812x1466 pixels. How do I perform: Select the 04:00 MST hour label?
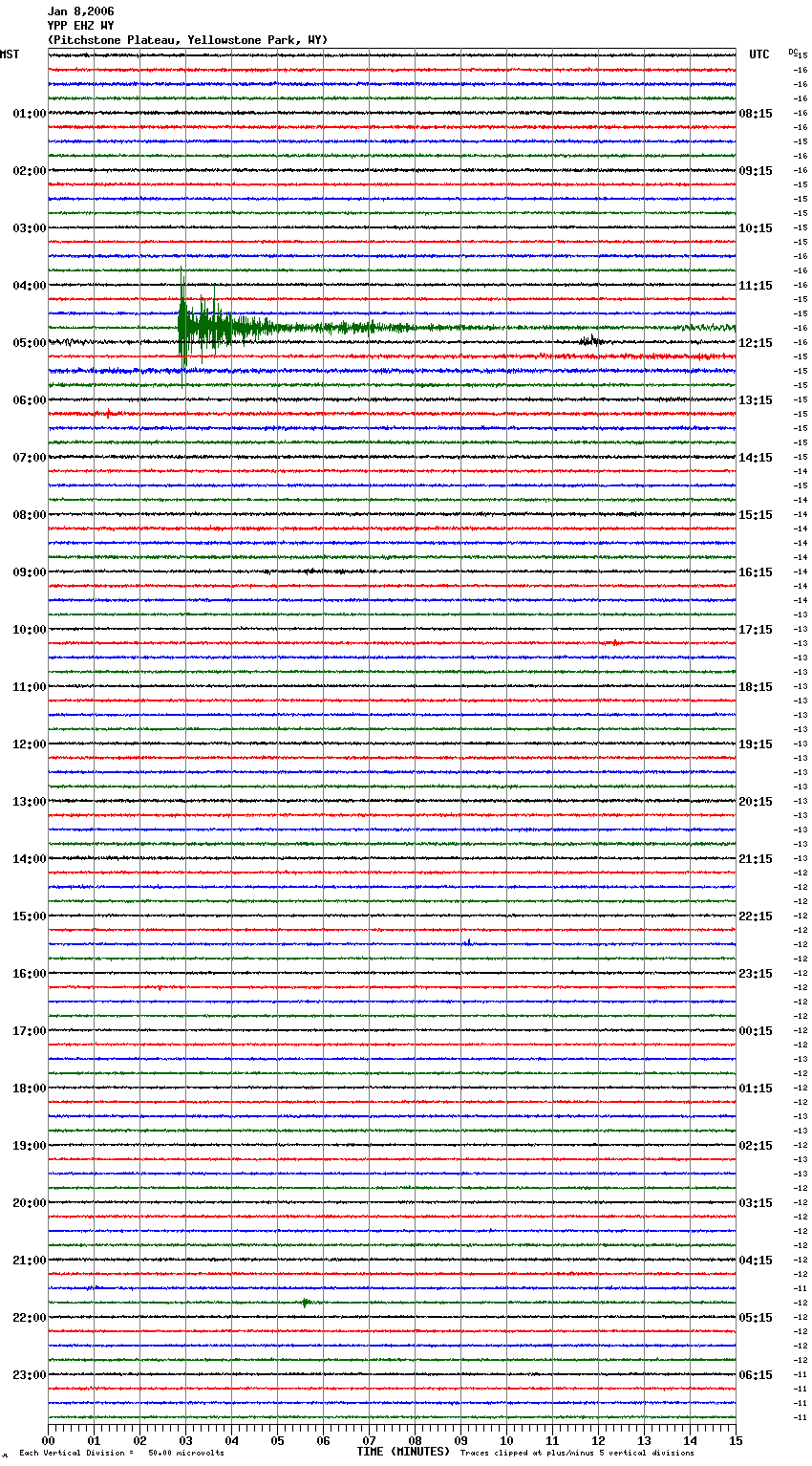click(x=30, y=286)
